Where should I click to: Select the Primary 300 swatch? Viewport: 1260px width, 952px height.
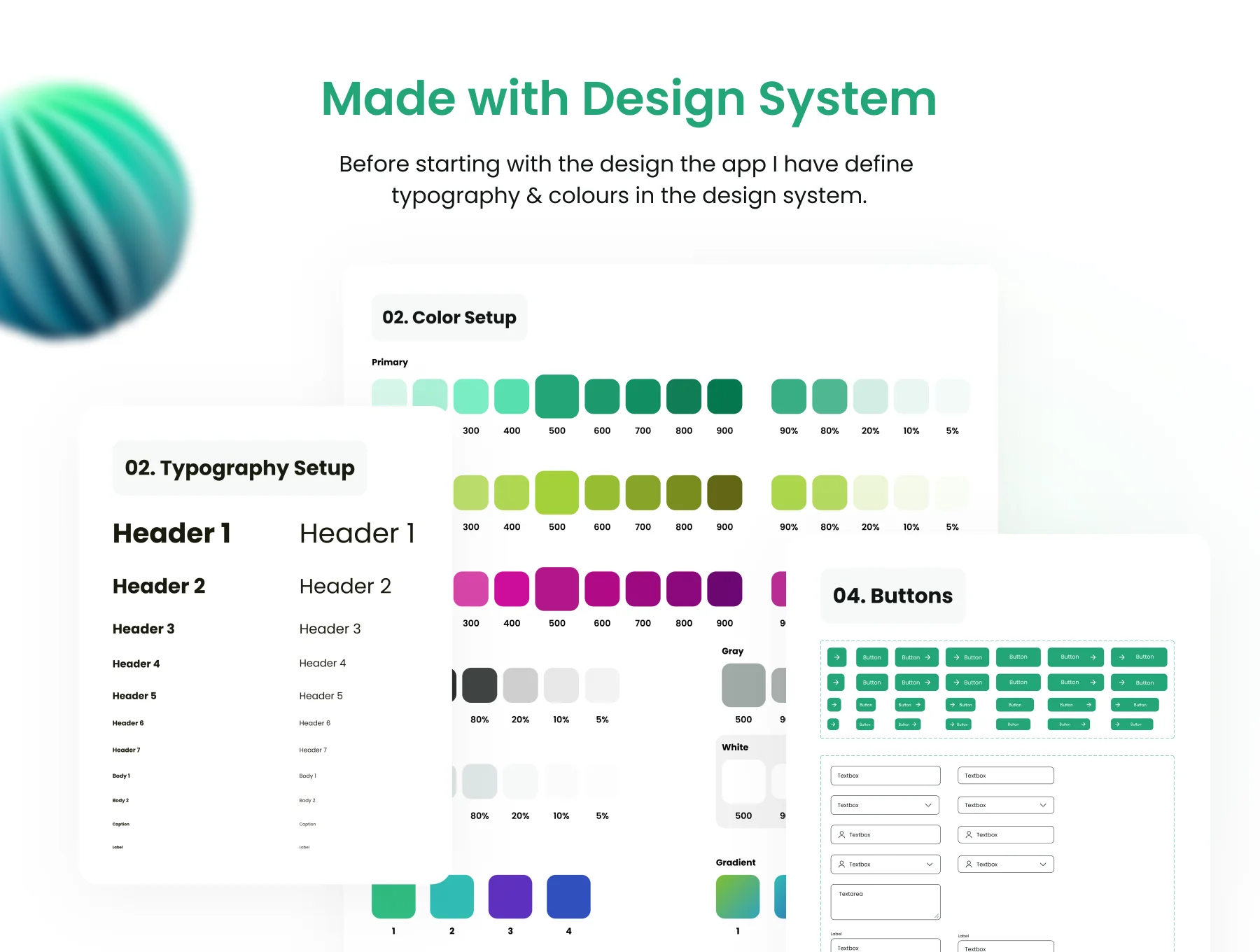[471, 396]
